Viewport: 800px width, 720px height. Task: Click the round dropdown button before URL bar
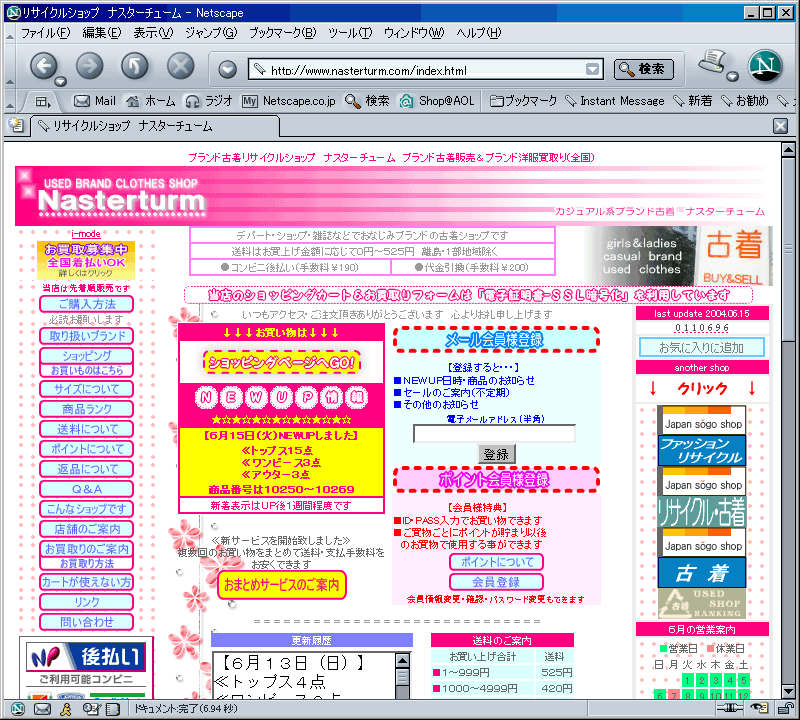click(228, 69)
